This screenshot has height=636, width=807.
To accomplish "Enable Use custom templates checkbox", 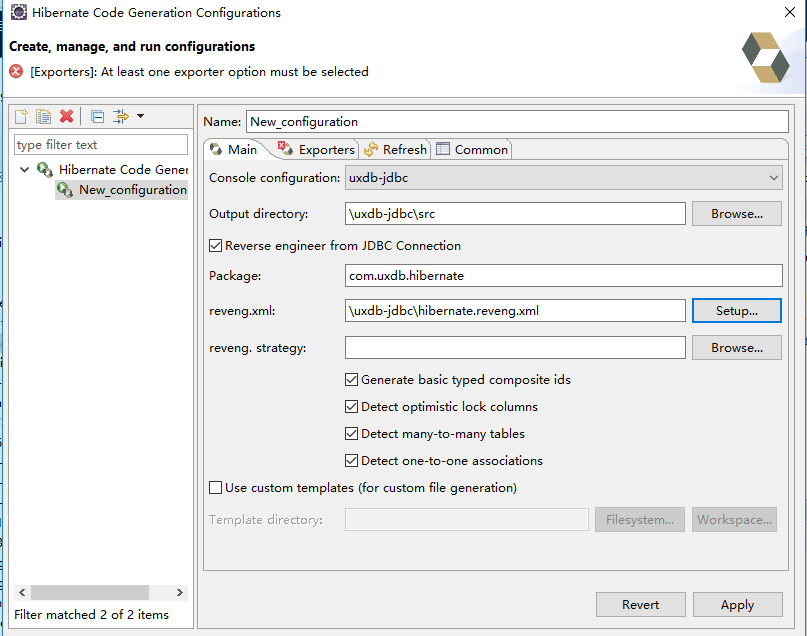I will [x=216, y=488].
